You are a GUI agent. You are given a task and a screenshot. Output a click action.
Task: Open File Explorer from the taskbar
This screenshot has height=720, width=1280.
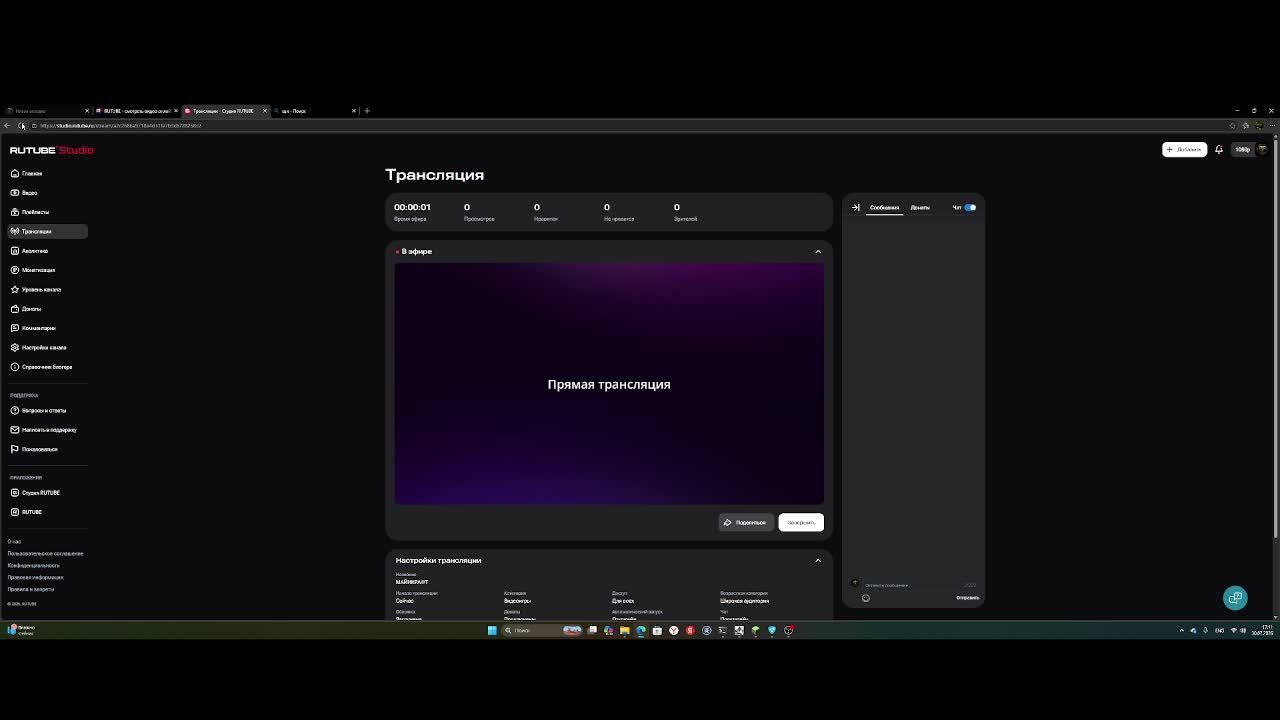tap(625, 630)
